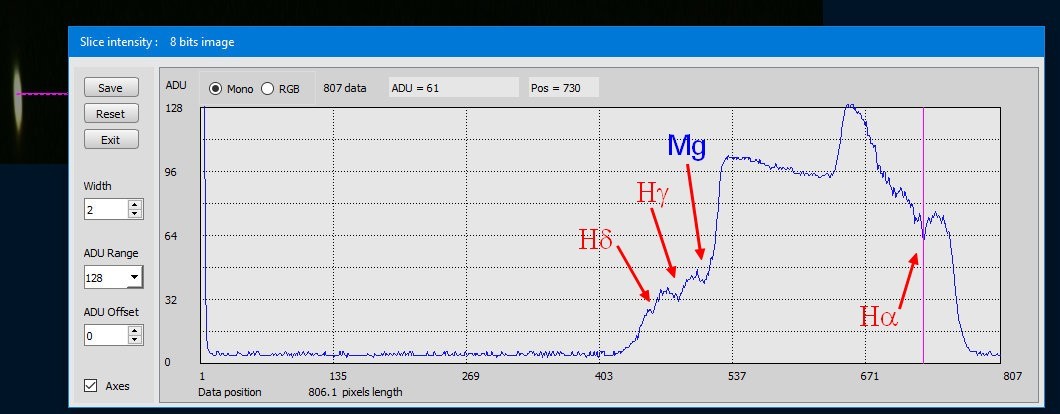Click the 269 x-axis tick label

click(470, 376)
